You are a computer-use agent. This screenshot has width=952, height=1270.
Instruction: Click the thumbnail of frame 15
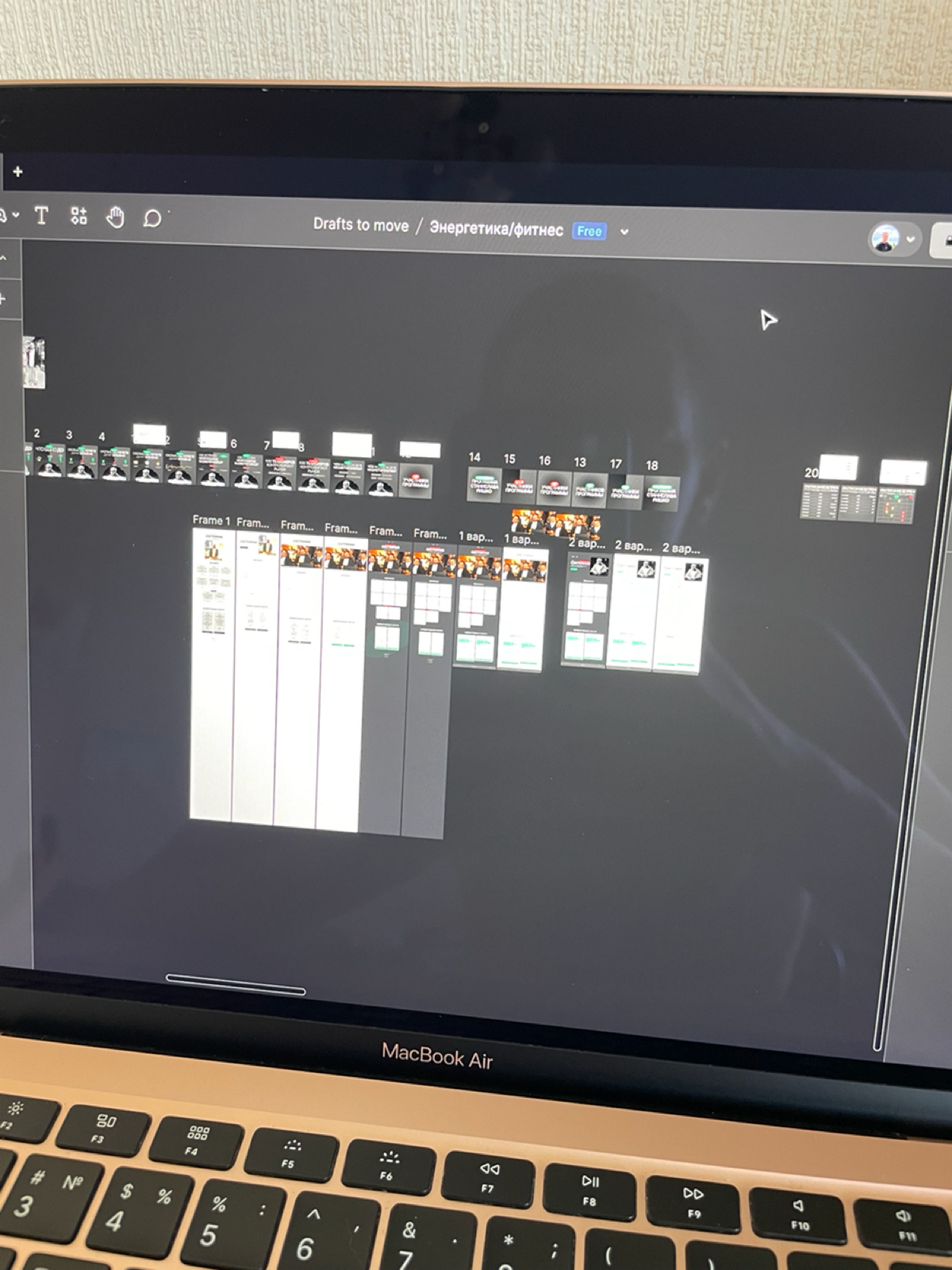point(519,486)
